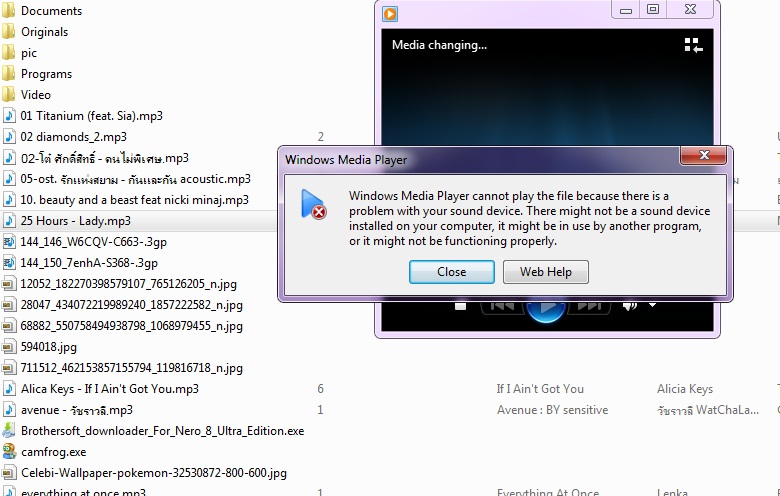Click title 'Avenue : BY sensitive'
Screen dimensions: 780x496
click(x=552, y=410)
